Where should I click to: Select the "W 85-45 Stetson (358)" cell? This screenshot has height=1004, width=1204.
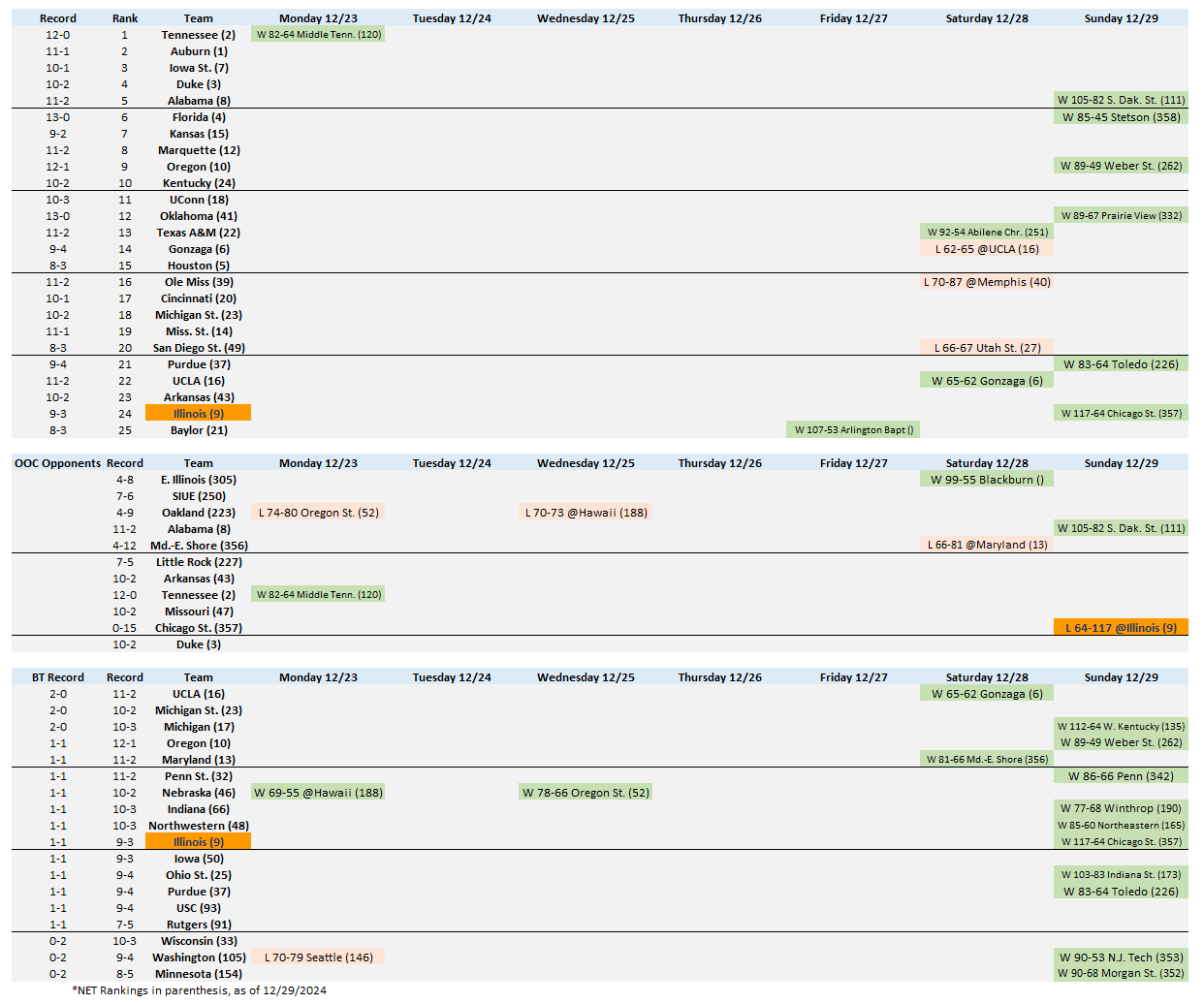point(1121,117)
